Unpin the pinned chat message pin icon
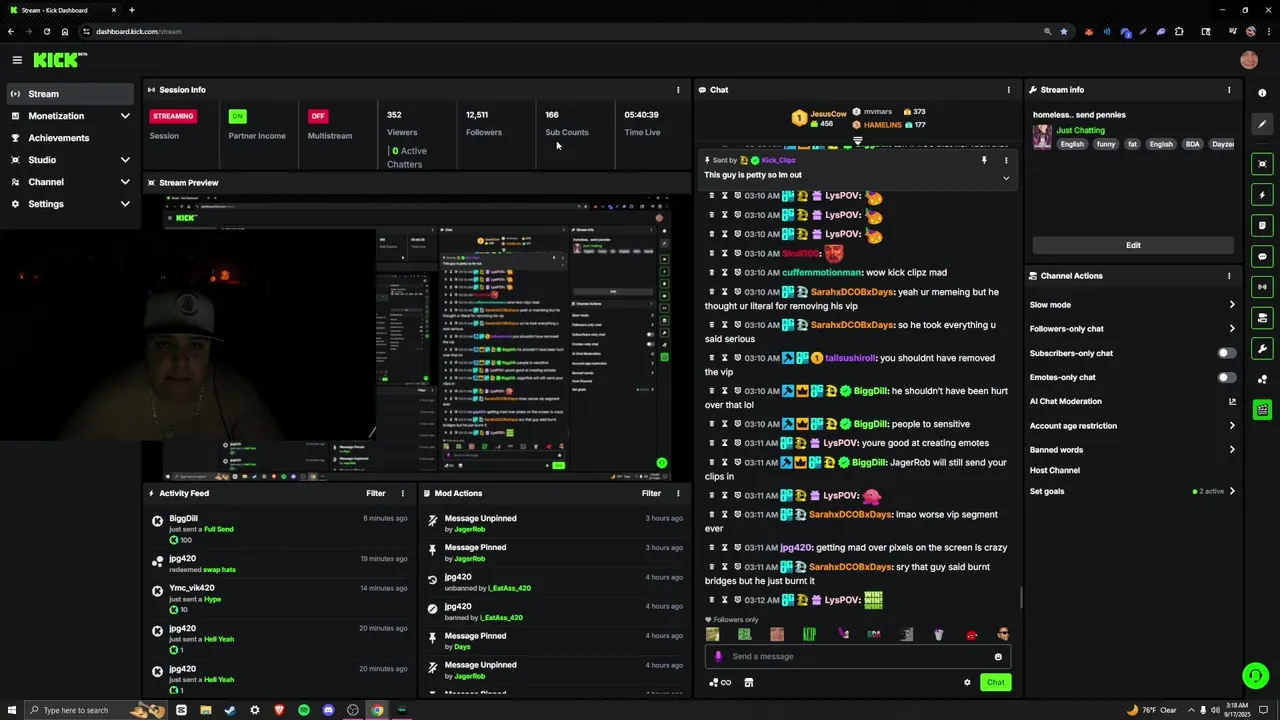The height and width of the screenshot is (720, 1280). (x=984, y=160)
